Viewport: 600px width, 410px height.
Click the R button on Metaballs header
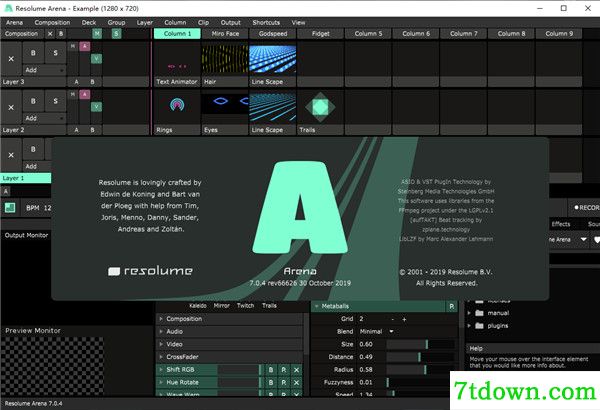click(452, 306)
